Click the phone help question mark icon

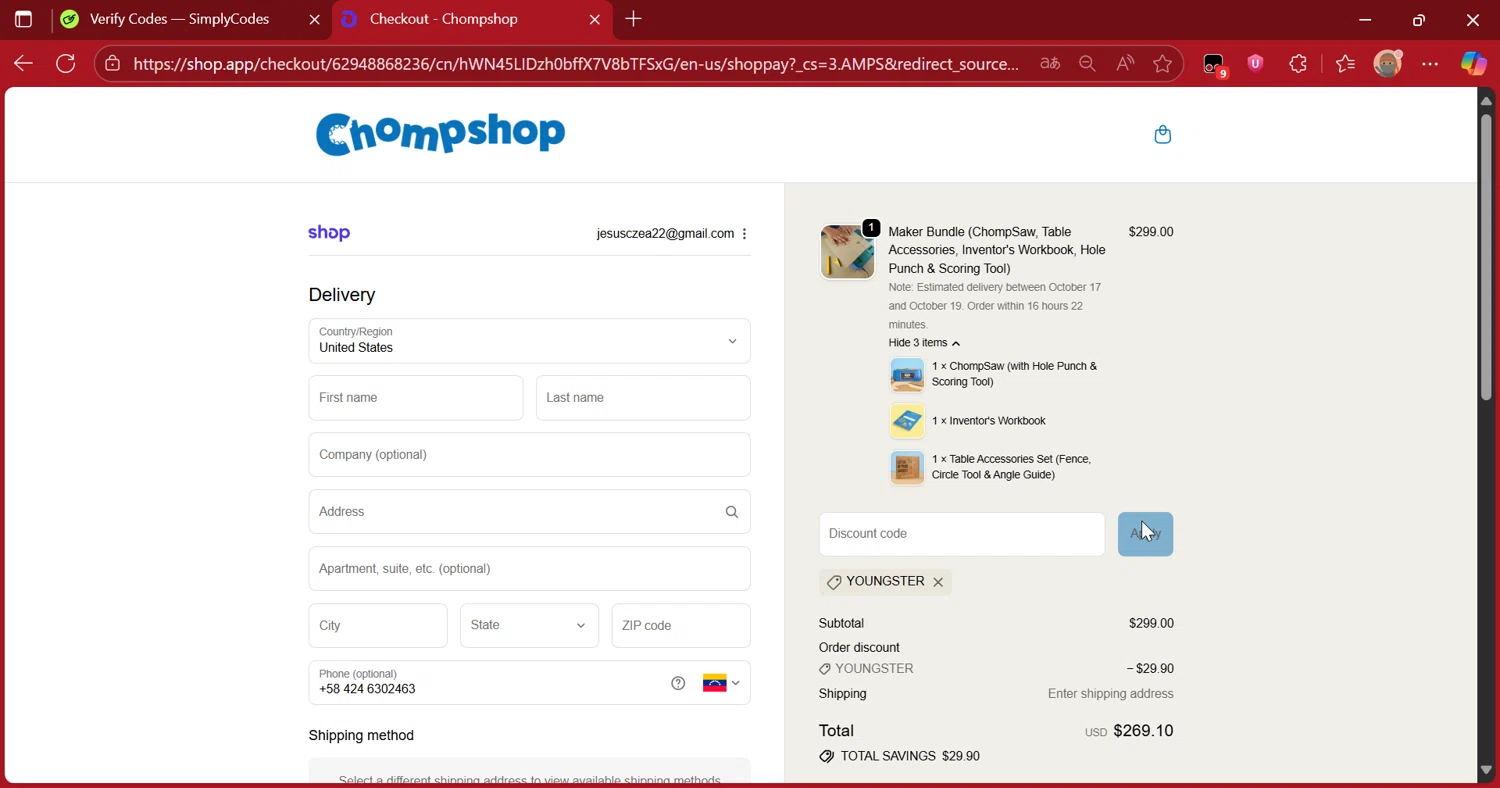coord(678,683)
